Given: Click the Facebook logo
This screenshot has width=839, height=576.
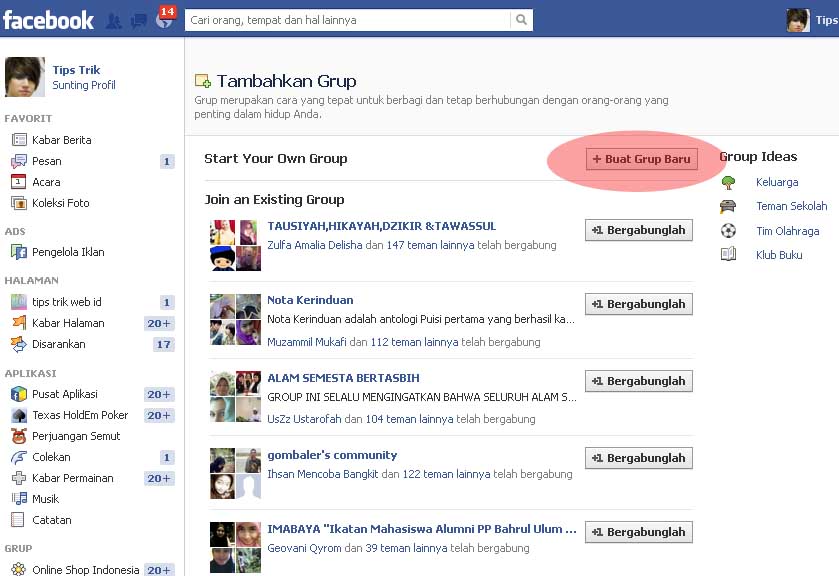Looking at the screenshot, I should click(x=48, y=20).
